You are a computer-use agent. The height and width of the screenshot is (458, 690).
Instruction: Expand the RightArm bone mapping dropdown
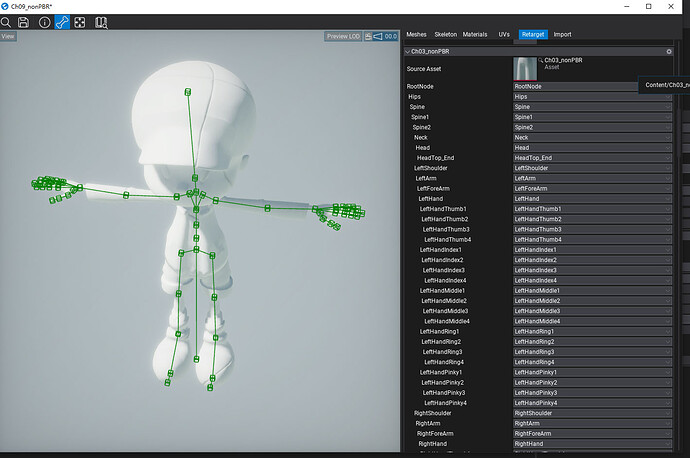click(x=591, y=423)
